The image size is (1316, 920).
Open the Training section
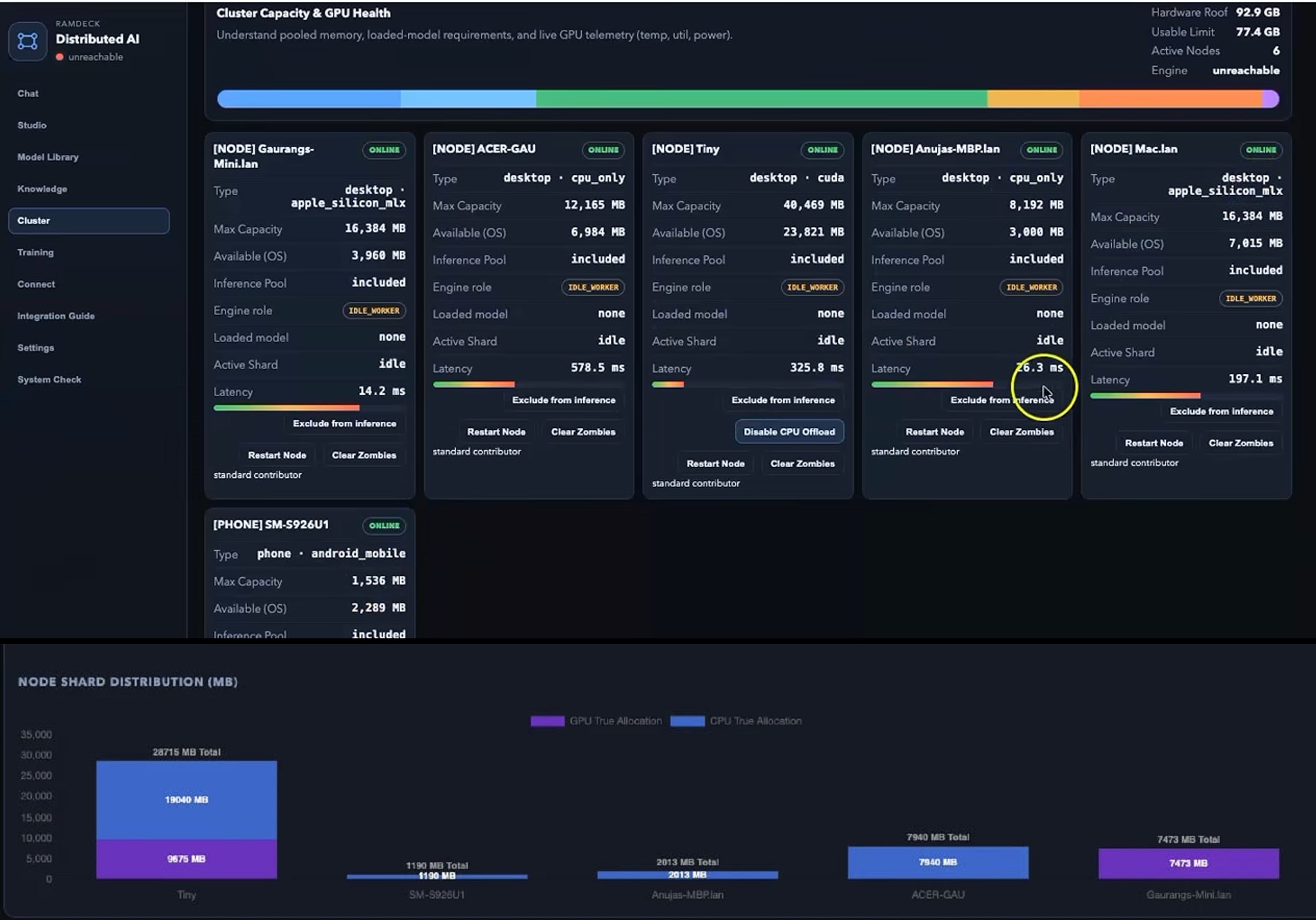(35, 253)
